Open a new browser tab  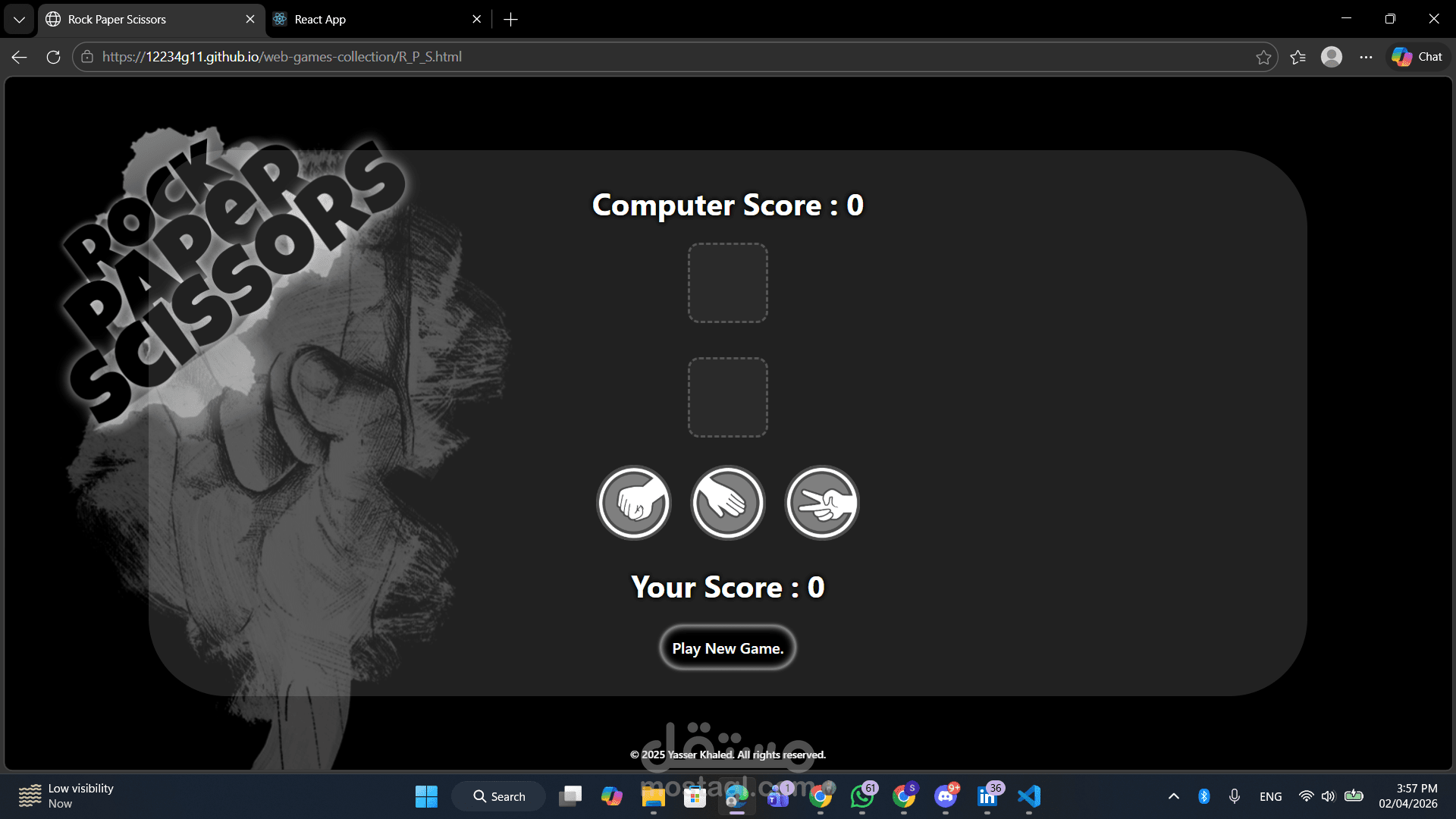pyautogui.click(x=510, y=19)
